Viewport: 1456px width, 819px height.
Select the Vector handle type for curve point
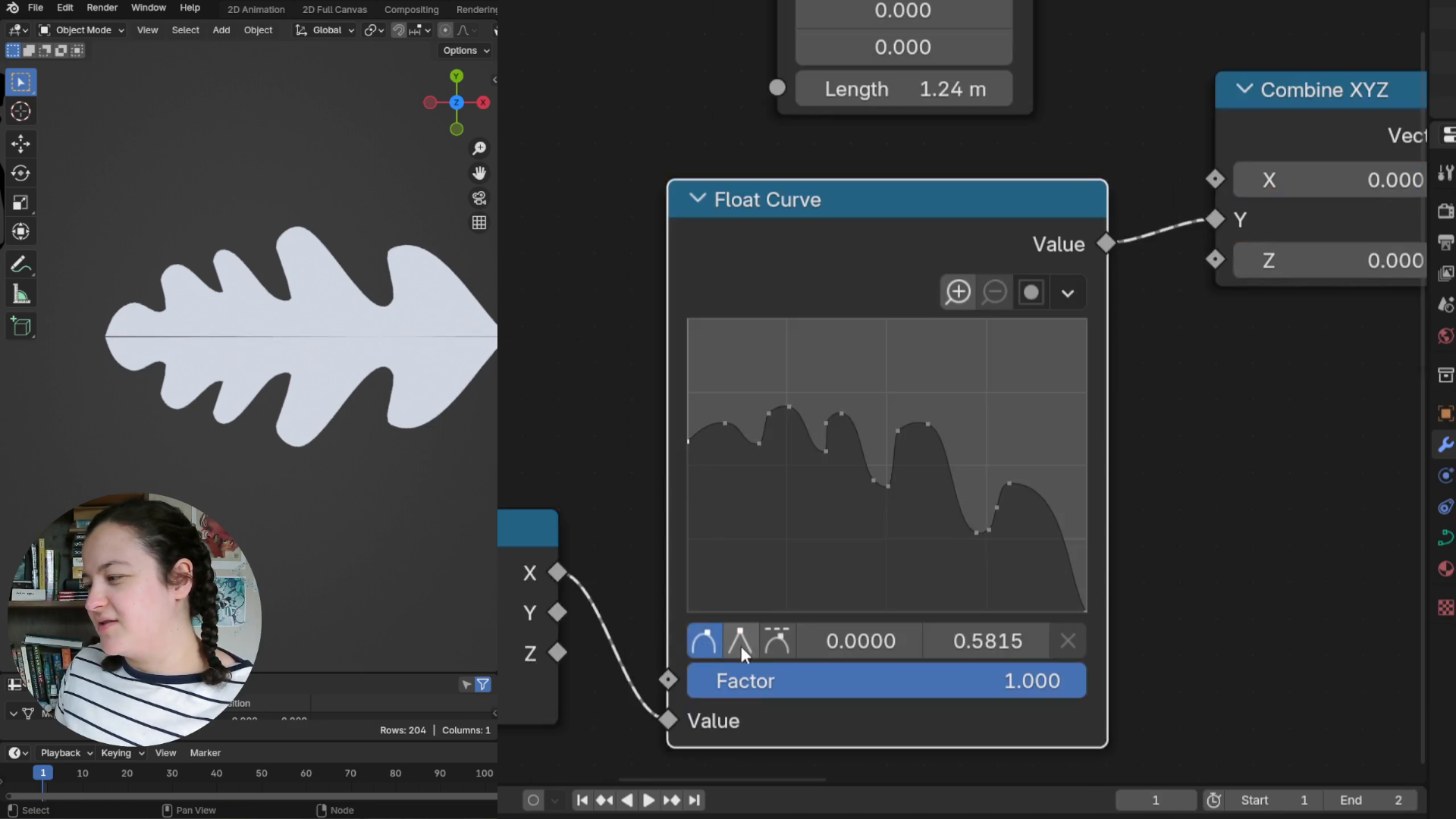coord(740,641)
